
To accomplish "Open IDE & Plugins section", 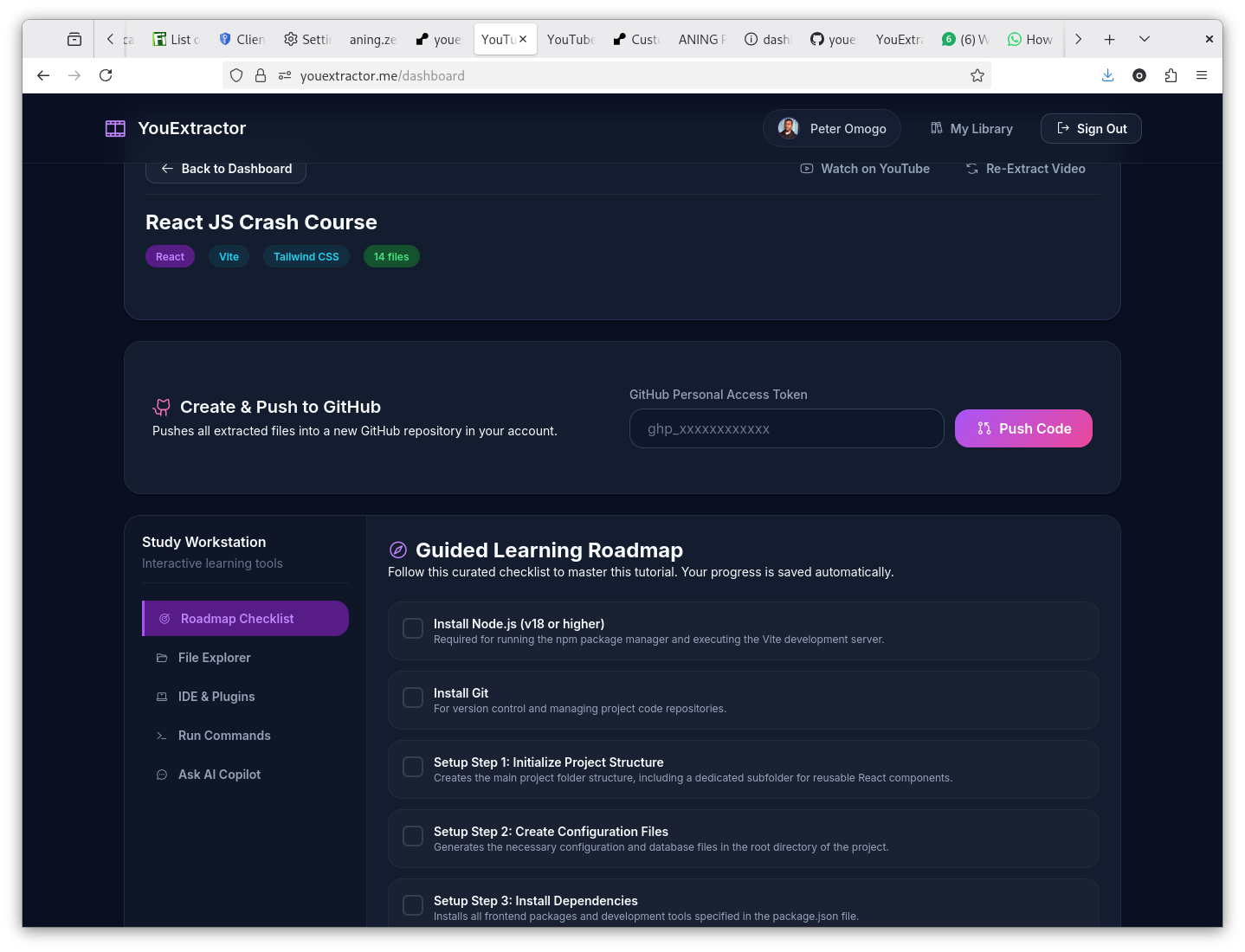I will click(x=245, y=697).
